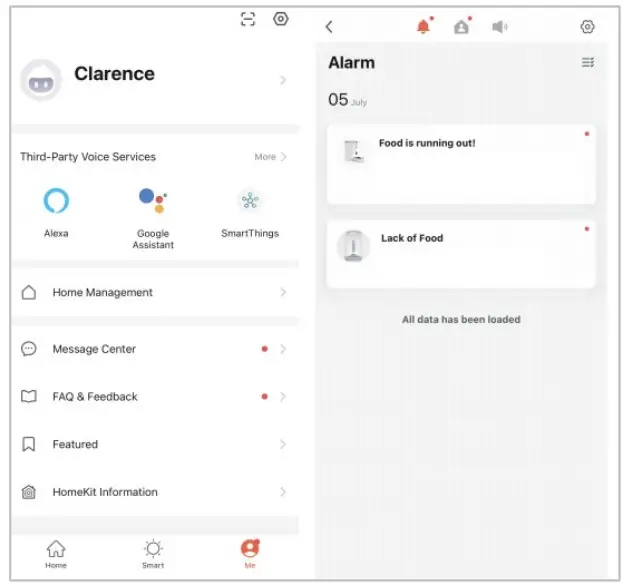627x585 pixels.
Task: Open Clarence profile chevron
Action: click(283, 80)
